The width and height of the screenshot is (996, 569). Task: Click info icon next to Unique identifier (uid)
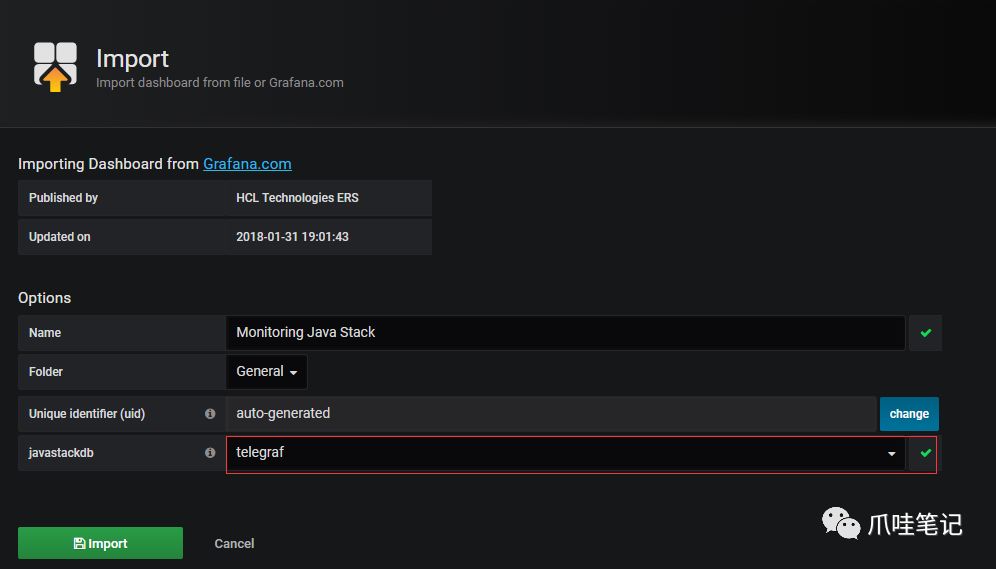(210, 414)
